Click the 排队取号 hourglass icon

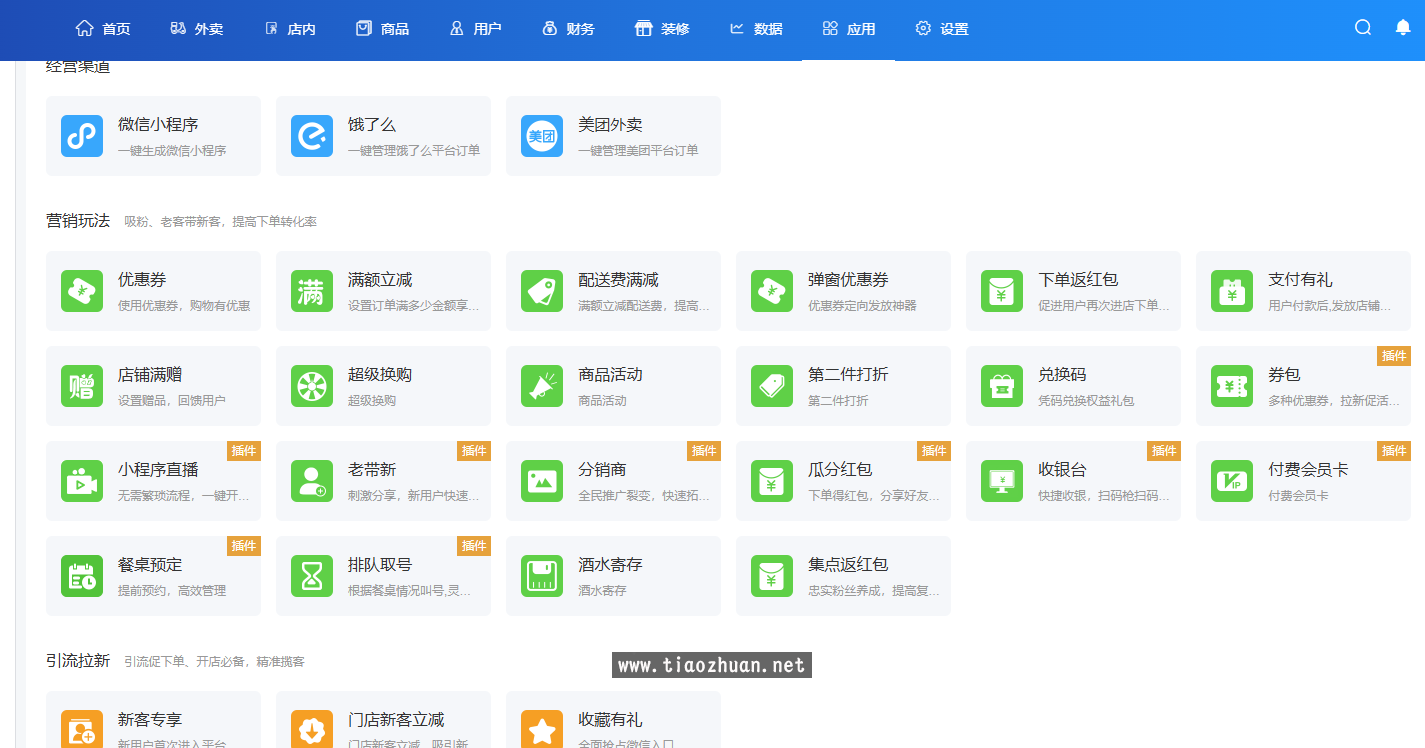point(312,576)
